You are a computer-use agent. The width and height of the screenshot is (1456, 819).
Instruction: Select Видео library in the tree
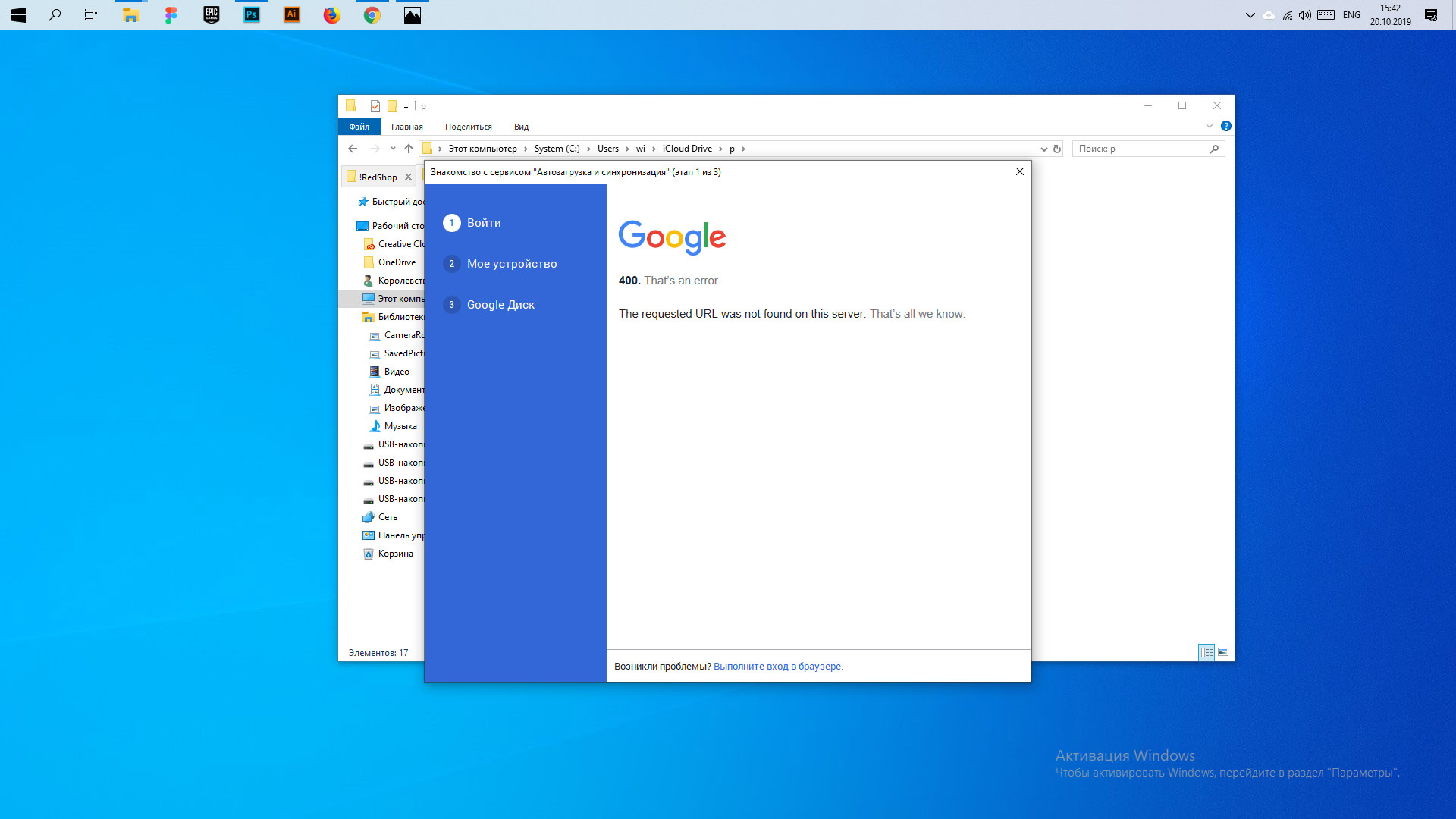click(390, 372)
